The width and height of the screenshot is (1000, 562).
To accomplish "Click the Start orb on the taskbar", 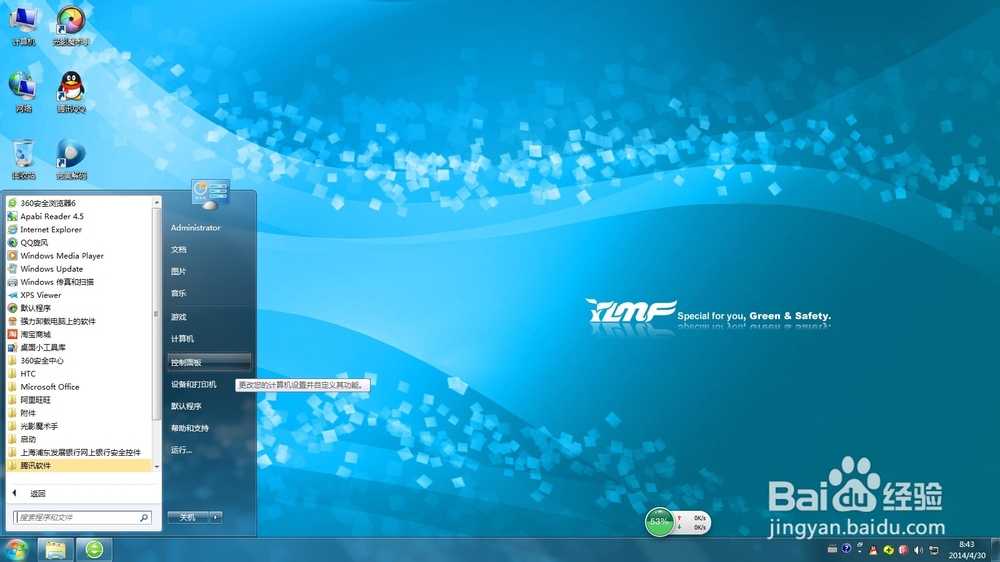I will 17,549.
